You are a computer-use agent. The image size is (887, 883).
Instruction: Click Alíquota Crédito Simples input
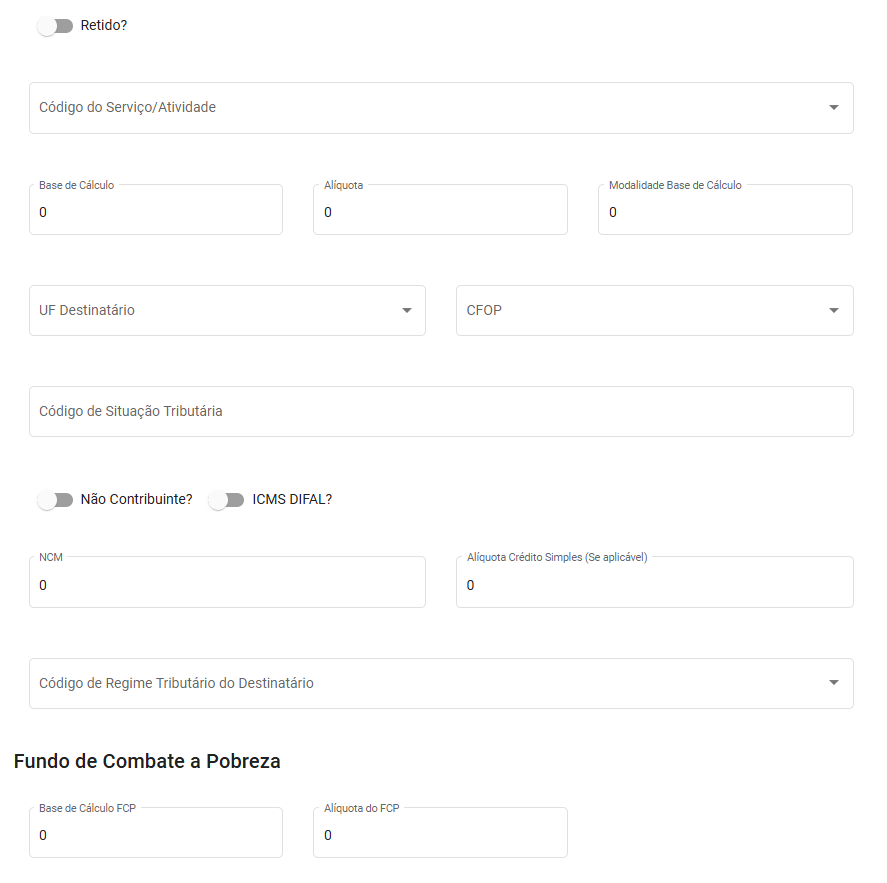point(654,585)
